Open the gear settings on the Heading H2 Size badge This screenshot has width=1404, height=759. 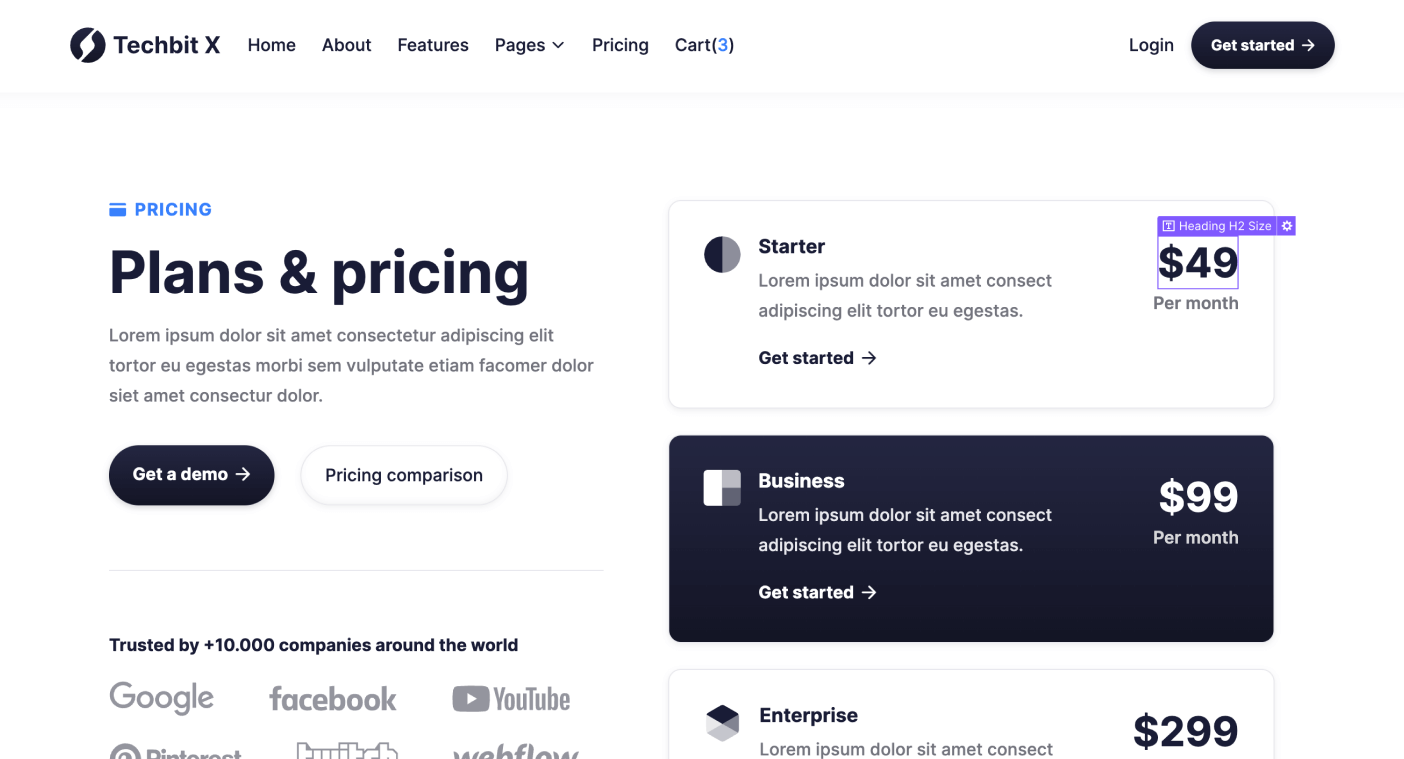coord(1287,225)
